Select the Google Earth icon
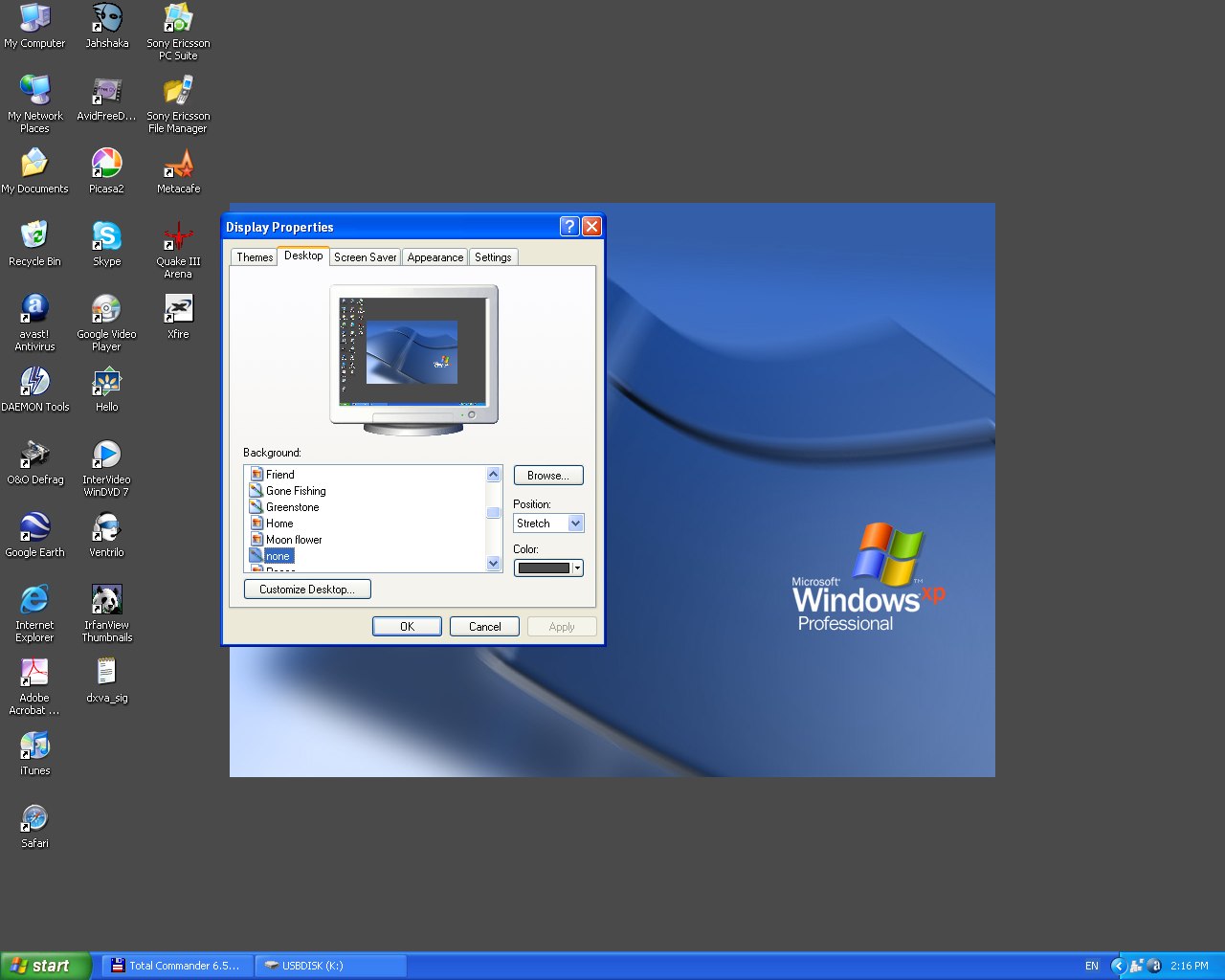The image size is (1225, 980). coord(34,535)
